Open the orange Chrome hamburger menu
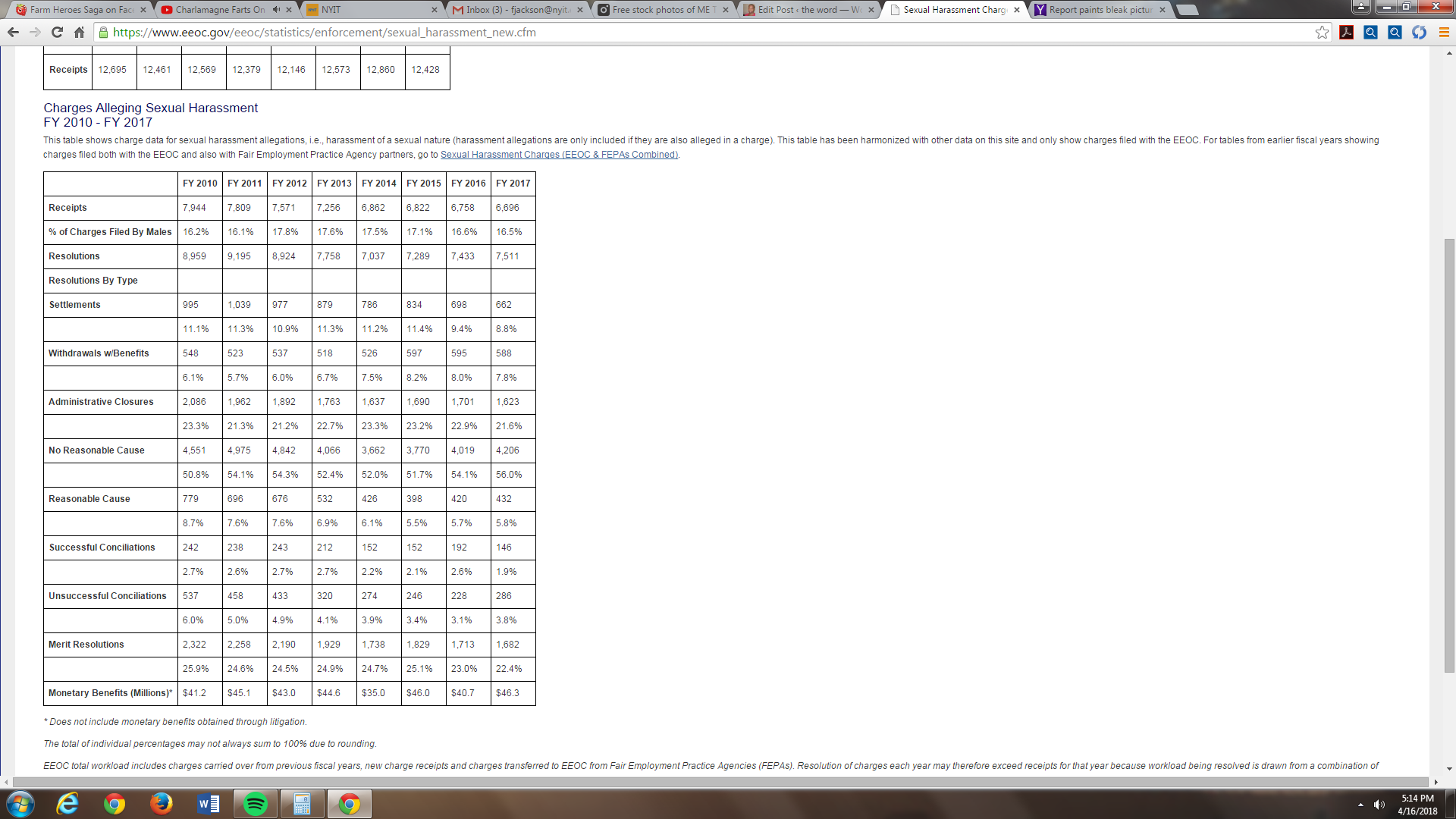Viewport: 1456px width, 819px height. [x=1444, y=32]
